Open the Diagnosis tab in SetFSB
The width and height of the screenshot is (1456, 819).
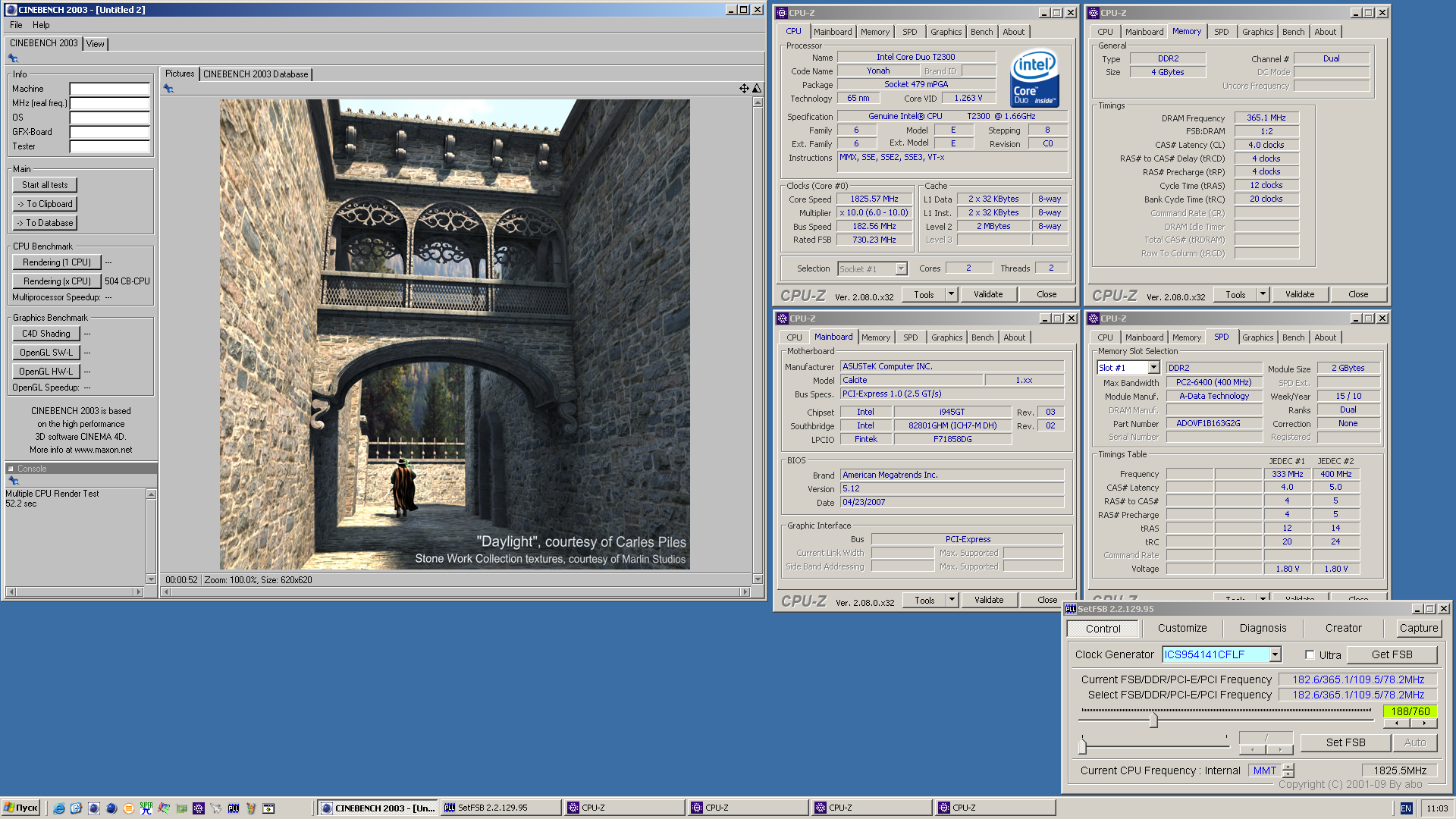[1263, 628]
